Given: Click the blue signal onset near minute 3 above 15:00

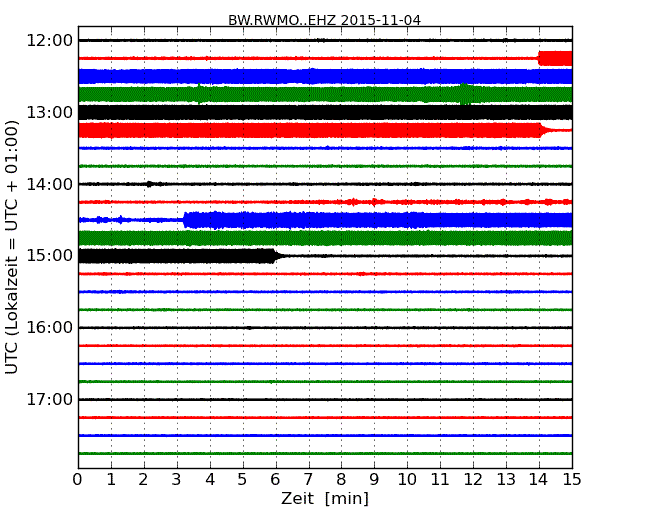Looking at the screenshot, I should pos(185,220).
